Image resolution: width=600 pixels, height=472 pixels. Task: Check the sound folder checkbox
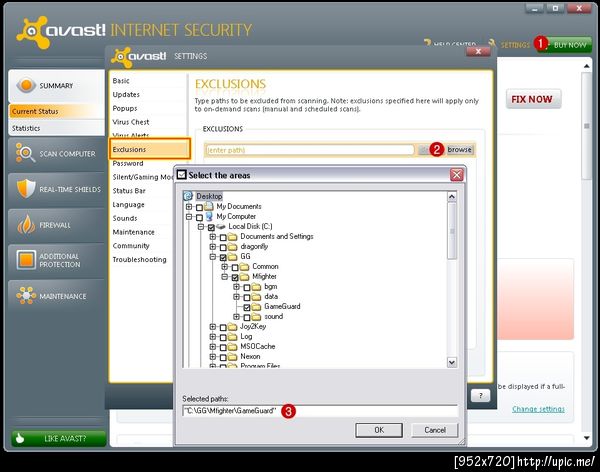point(247,317)
